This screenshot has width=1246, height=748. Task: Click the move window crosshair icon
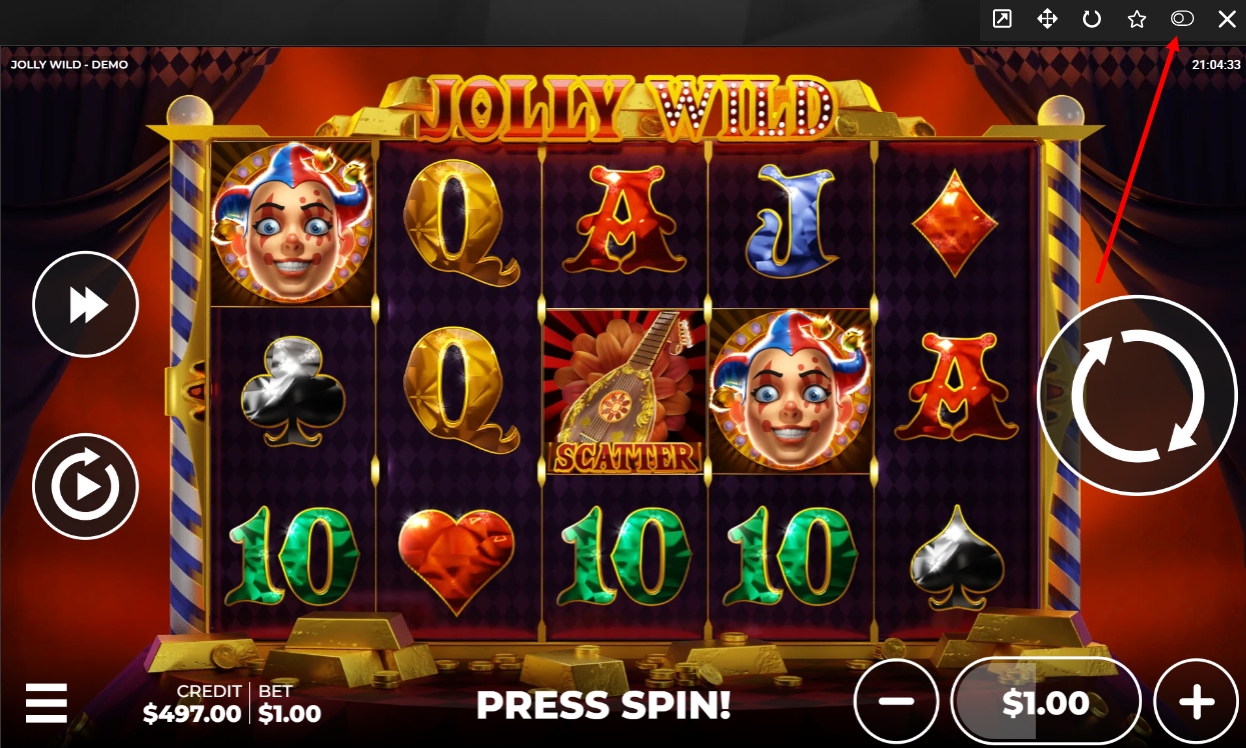pyautogui.click(x=1047, y=19)
